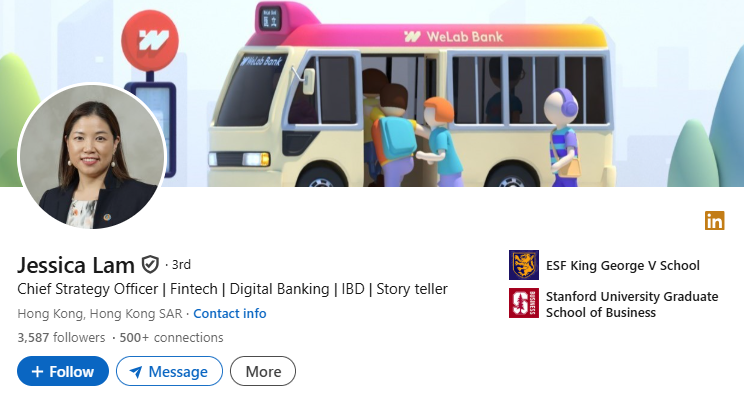The image size is (744, 404).
Task: Open the ESF King George V School logo
Action: [524, 265]
